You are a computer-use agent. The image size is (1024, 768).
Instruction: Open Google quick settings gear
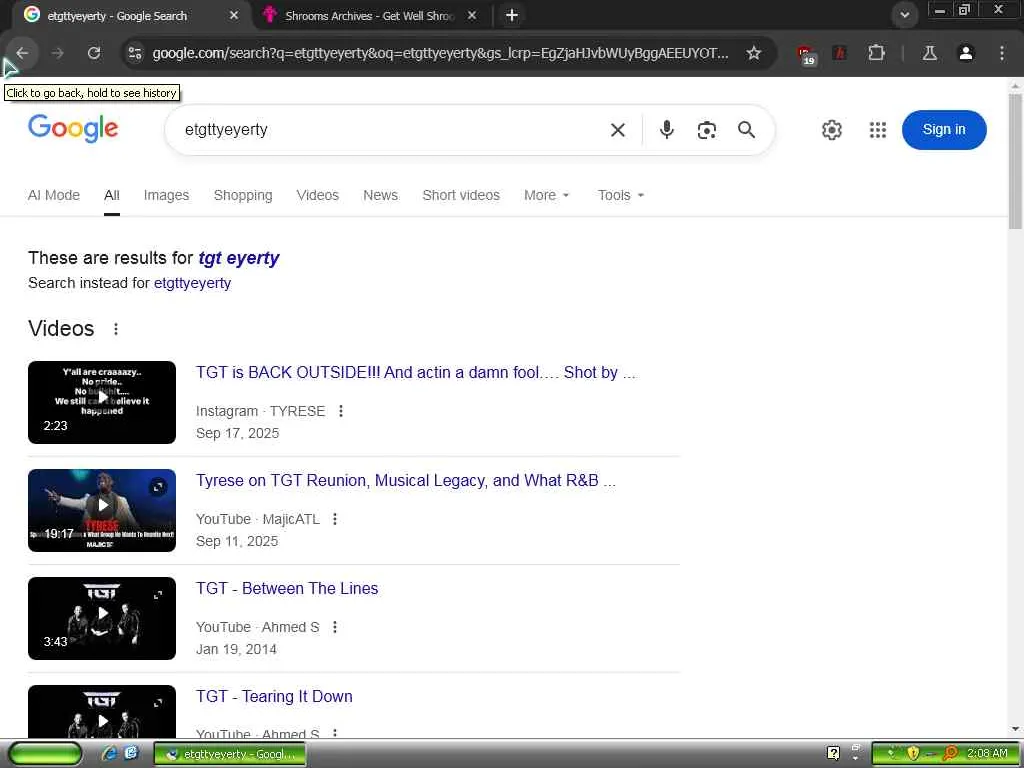point(831,130)
